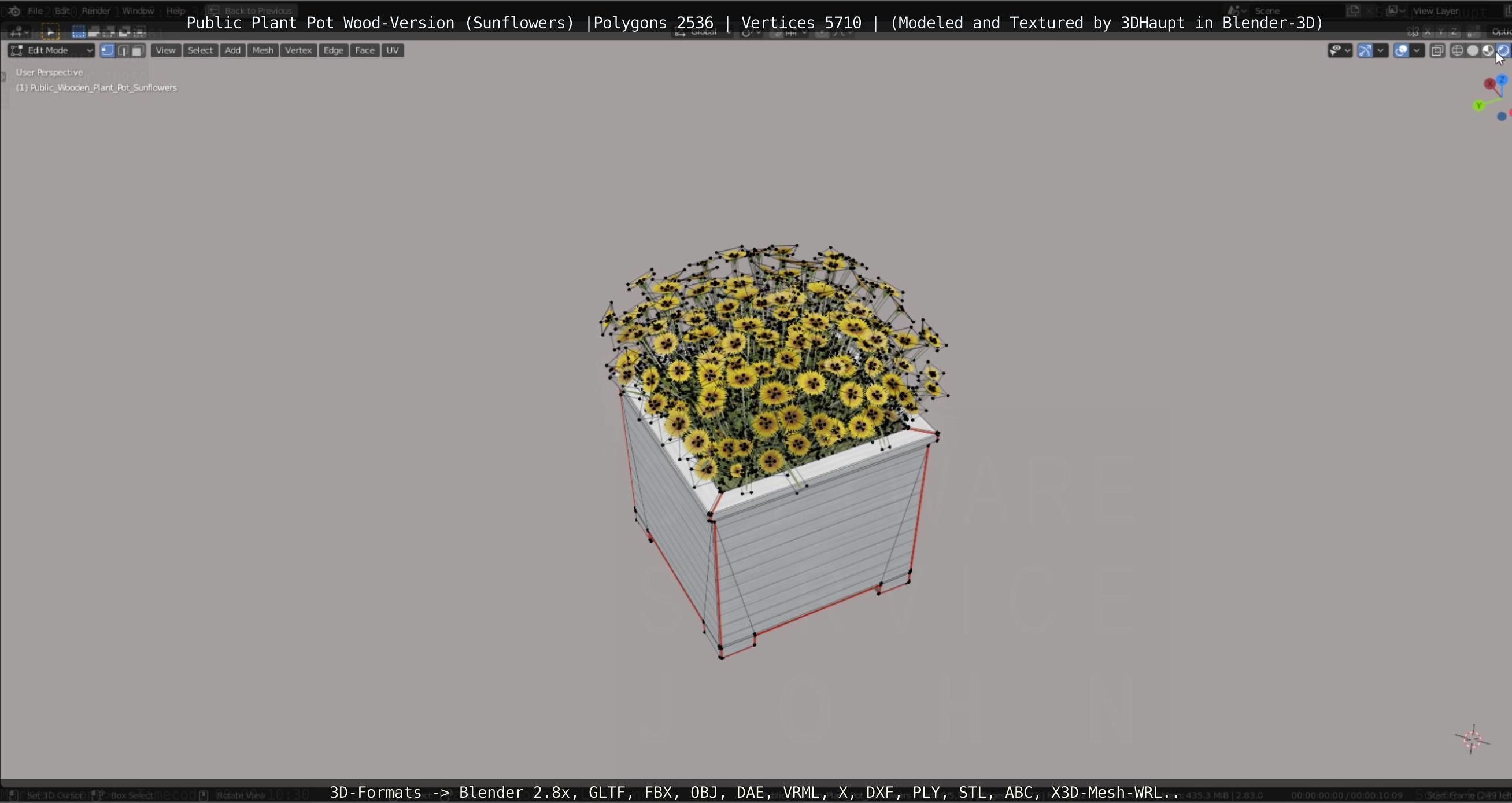
Task: Open the View menu in viewport header
Action: (165, 50)
